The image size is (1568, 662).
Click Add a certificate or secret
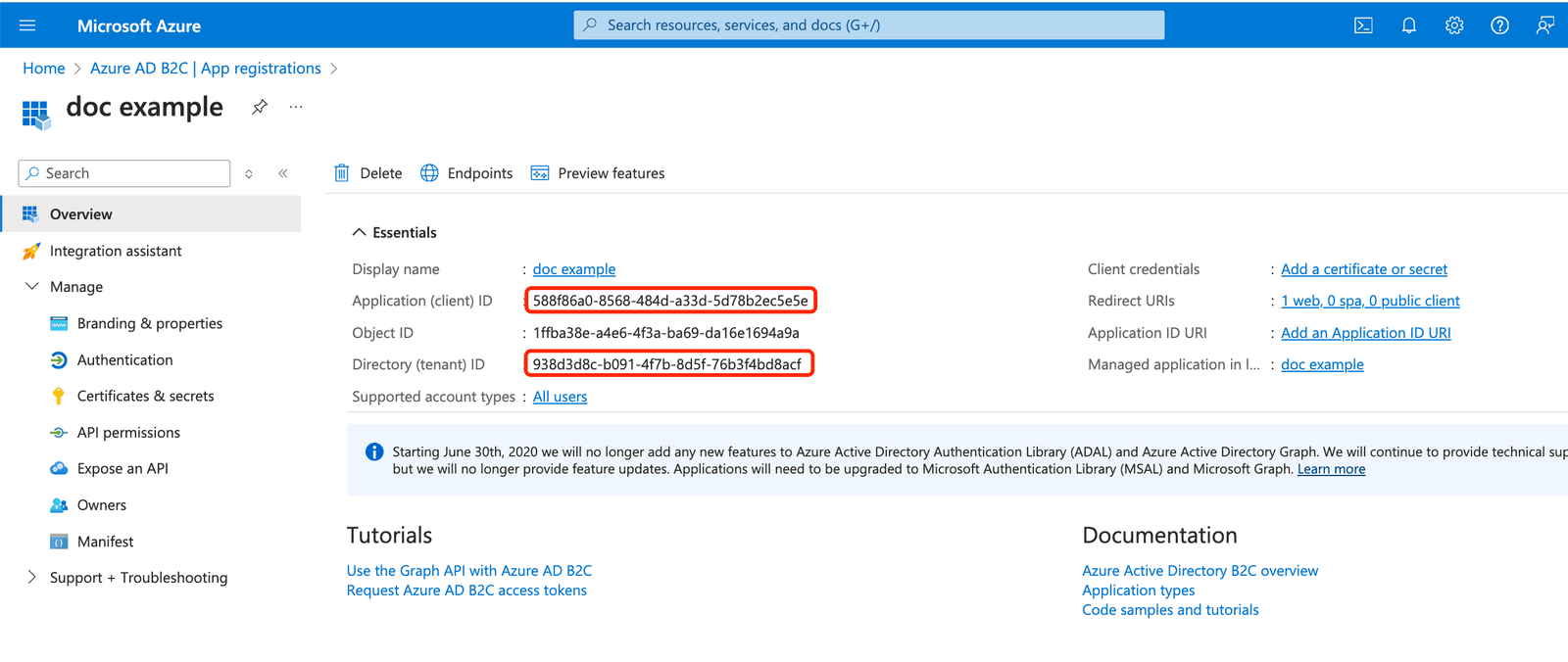pos(1364,269)
